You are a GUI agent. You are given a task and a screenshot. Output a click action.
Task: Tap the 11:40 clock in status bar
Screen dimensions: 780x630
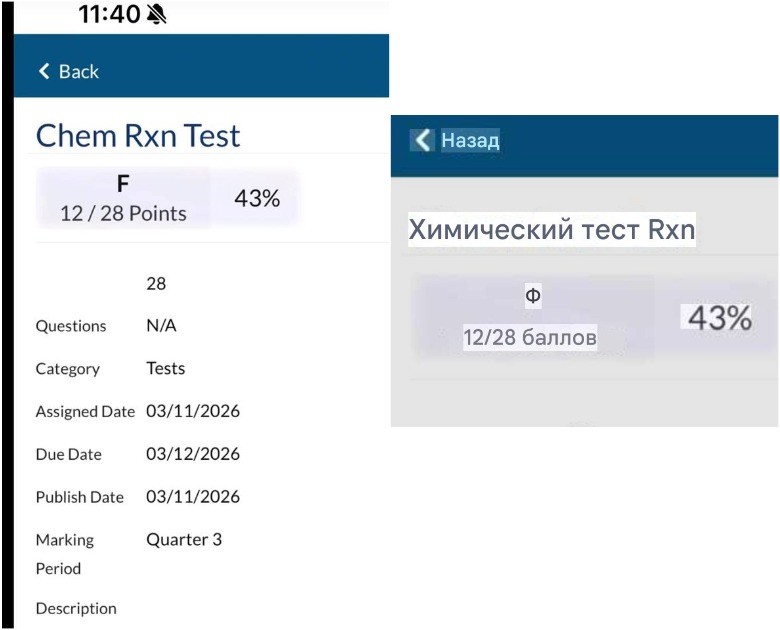pos(109,13)
